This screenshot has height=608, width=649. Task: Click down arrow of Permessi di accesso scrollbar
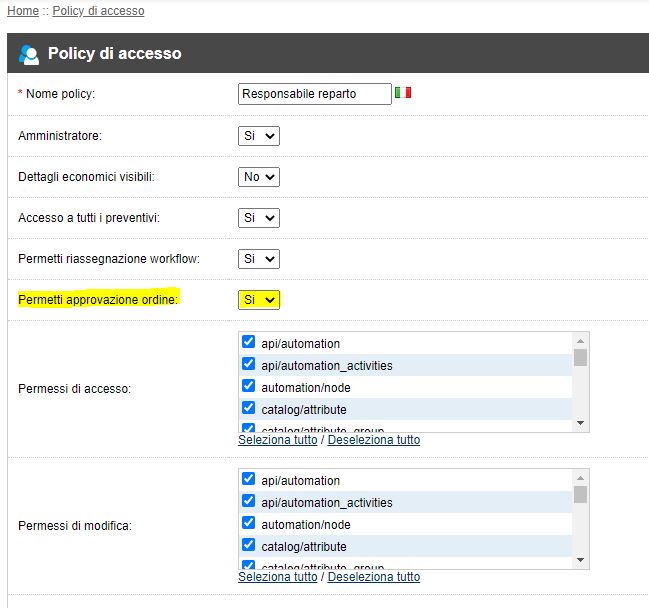[580, 423]
